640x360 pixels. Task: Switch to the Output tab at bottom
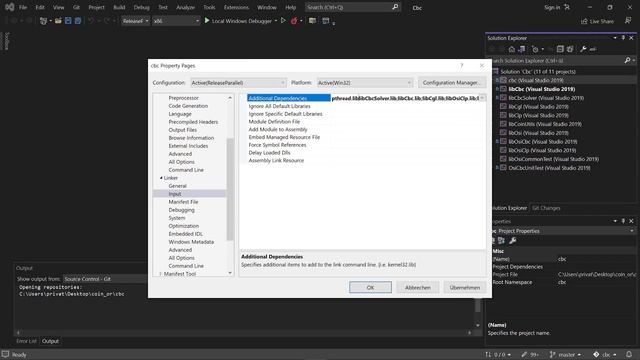click(50, 341)
